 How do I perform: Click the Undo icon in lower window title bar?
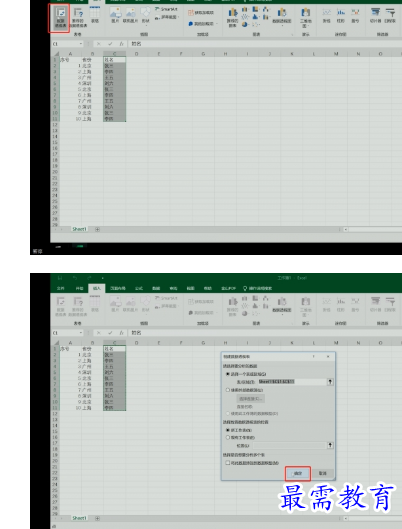point(75,278)
